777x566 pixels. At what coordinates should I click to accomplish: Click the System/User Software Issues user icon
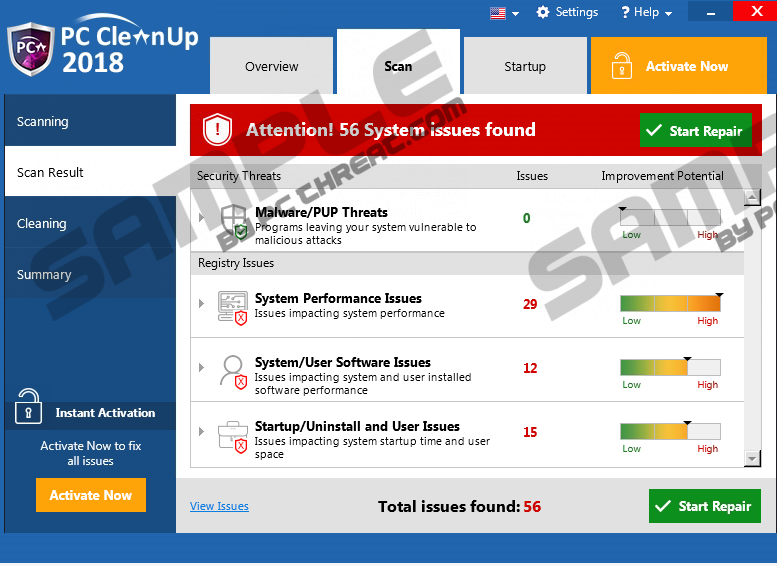[233, 372]
